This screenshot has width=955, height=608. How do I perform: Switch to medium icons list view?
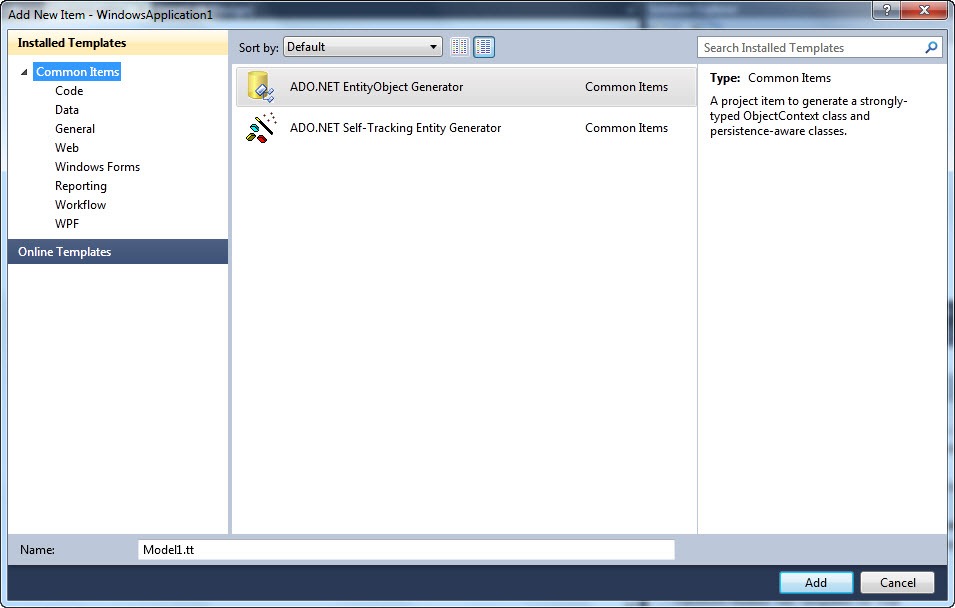point(484,47)
